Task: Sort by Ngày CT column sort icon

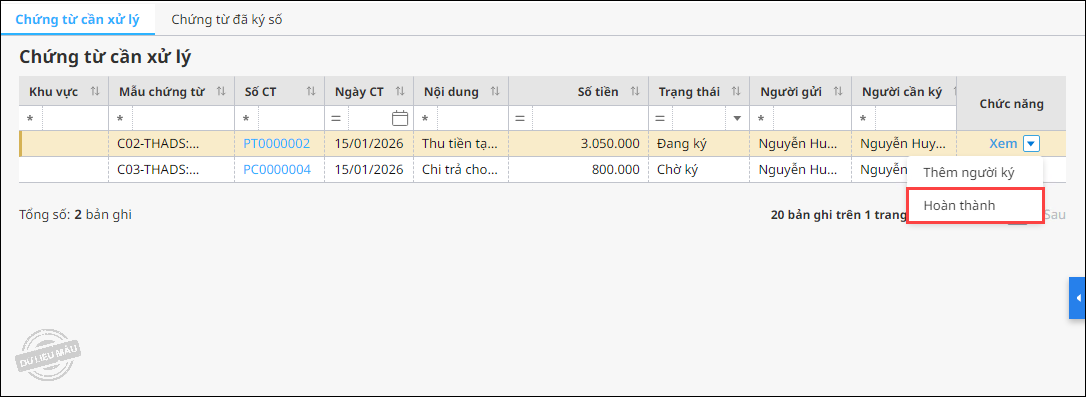Action: coord(400,91)
